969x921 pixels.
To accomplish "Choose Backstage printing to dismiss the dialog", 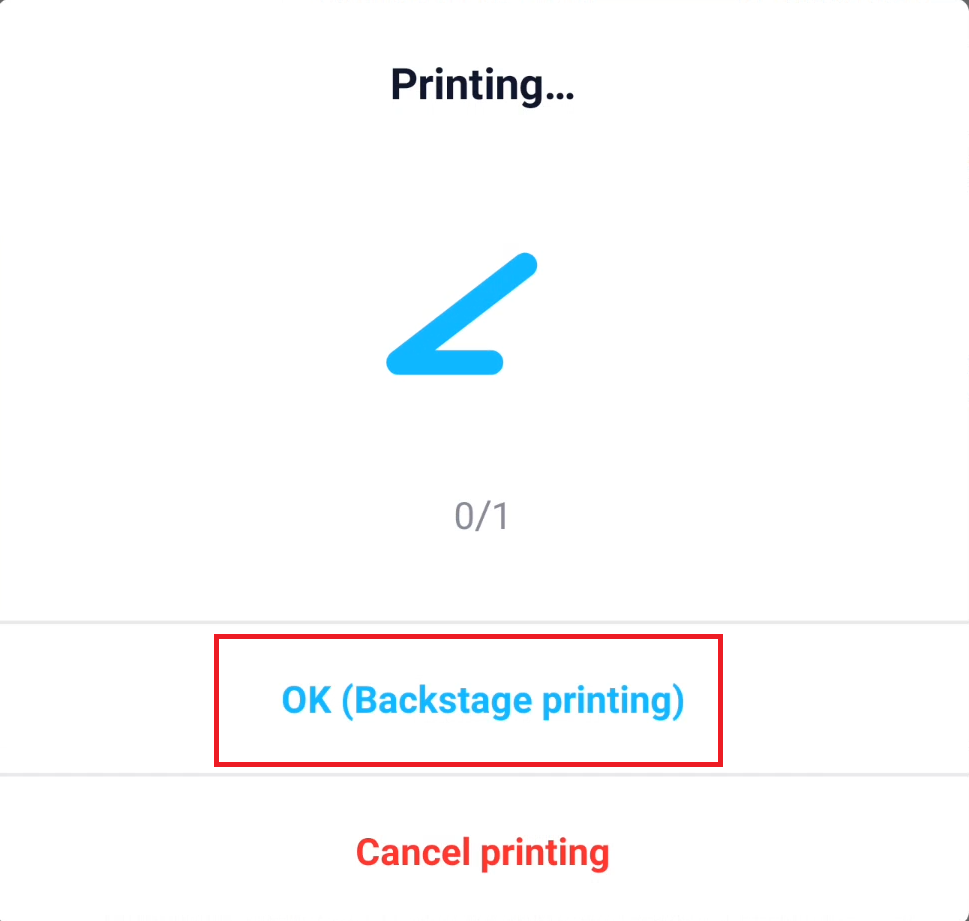I will click(483, 701).
